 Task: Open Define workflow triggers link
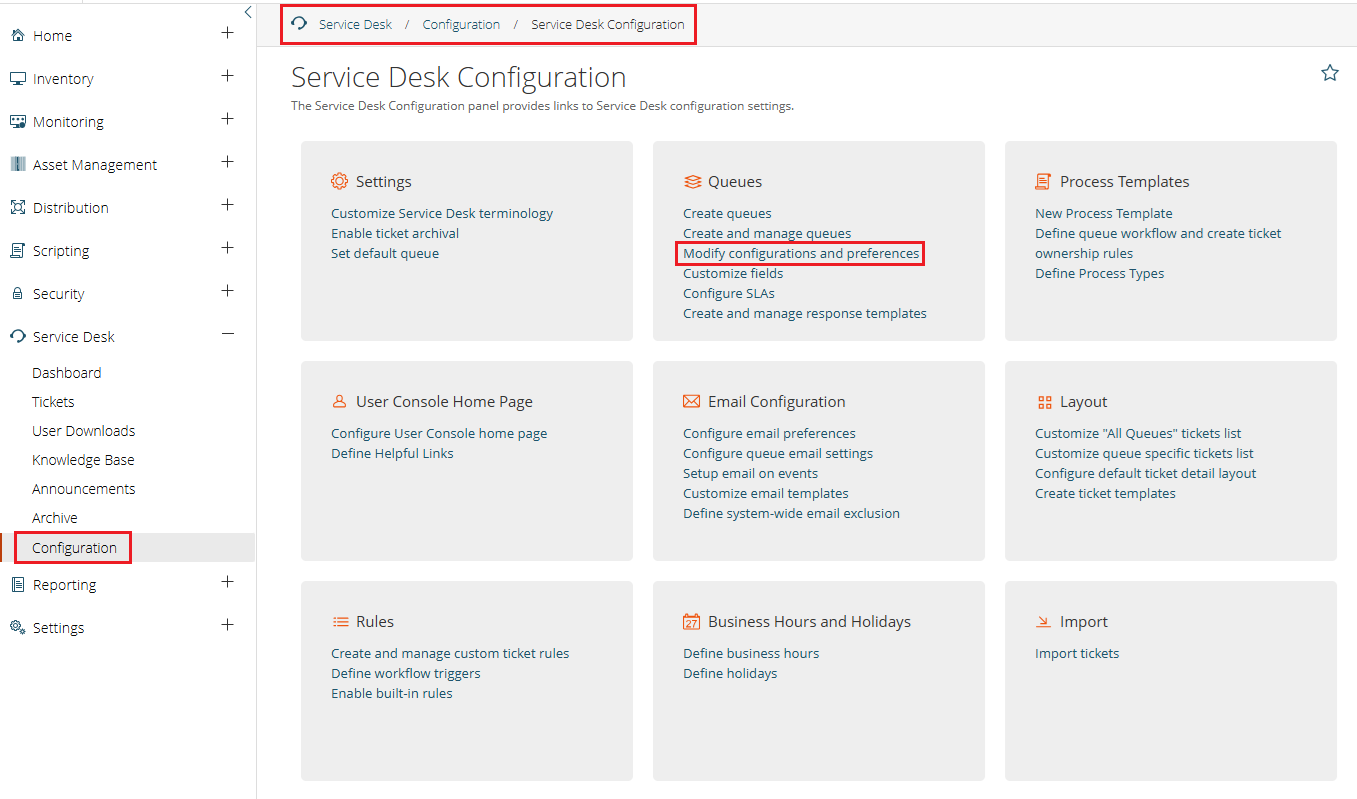click(406, 673)
